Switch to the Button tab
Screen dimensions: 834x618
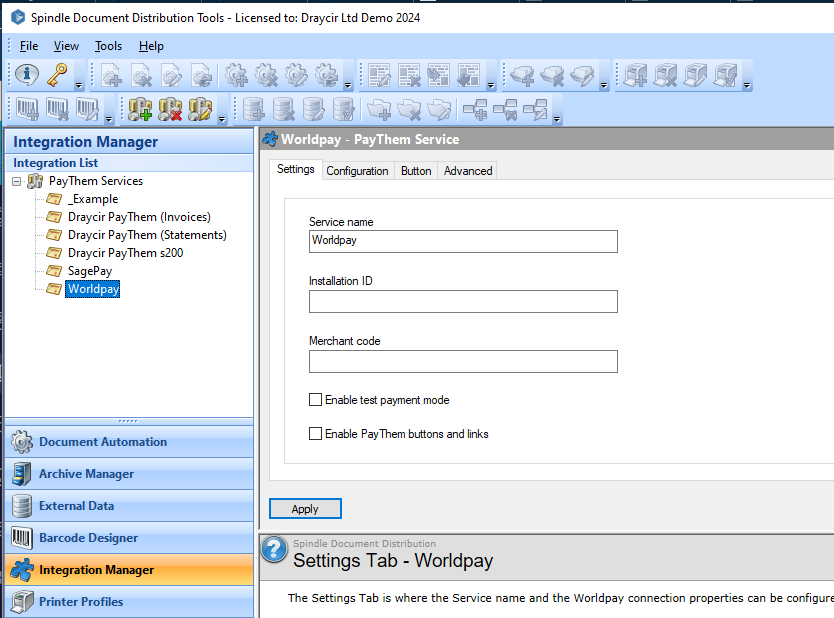(416, 171)
